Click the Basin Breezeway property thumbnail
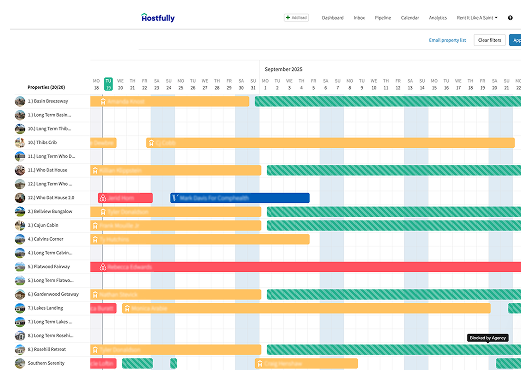 coord(20,101)
